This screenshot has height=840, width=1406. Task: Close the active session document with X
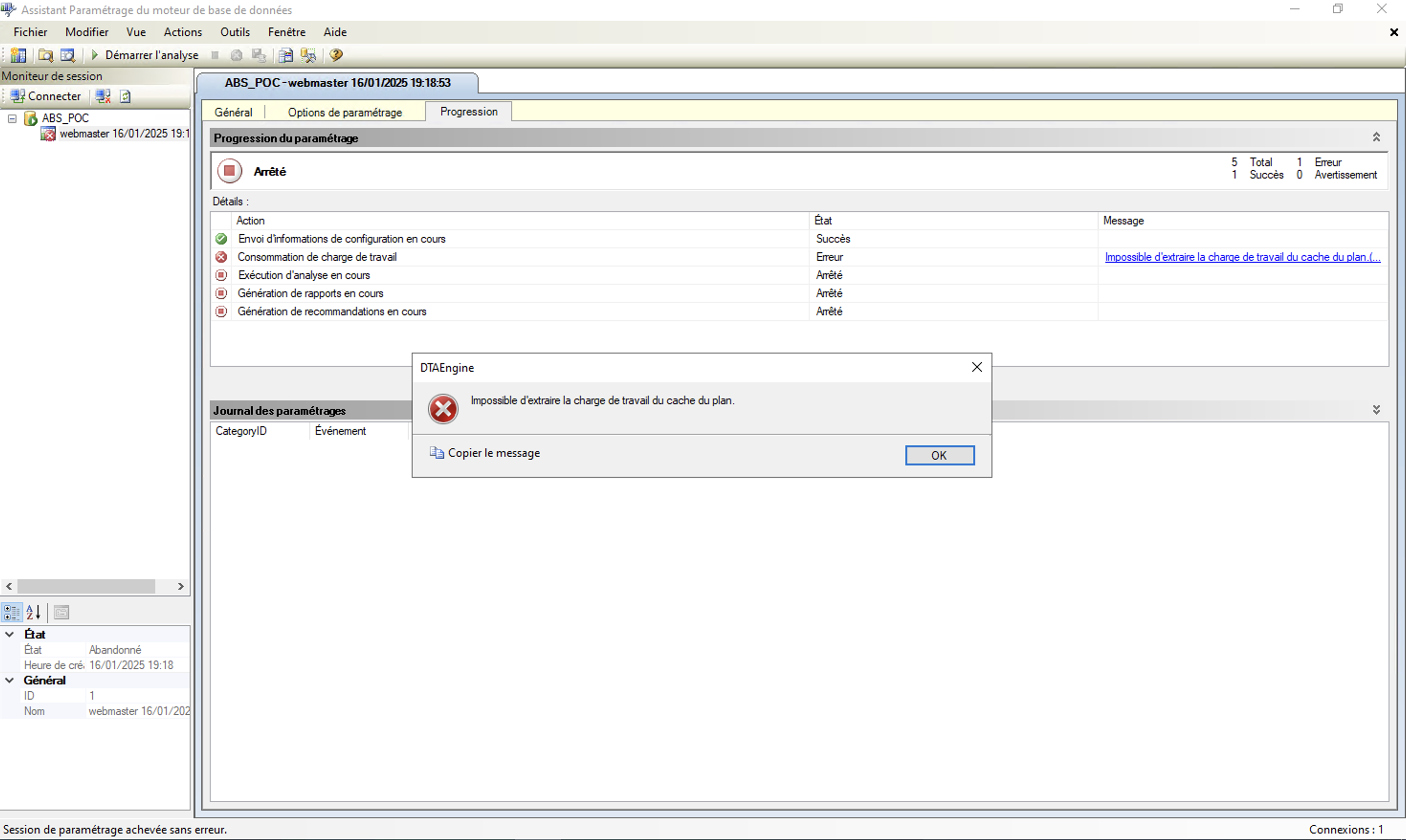point(1394,32)
